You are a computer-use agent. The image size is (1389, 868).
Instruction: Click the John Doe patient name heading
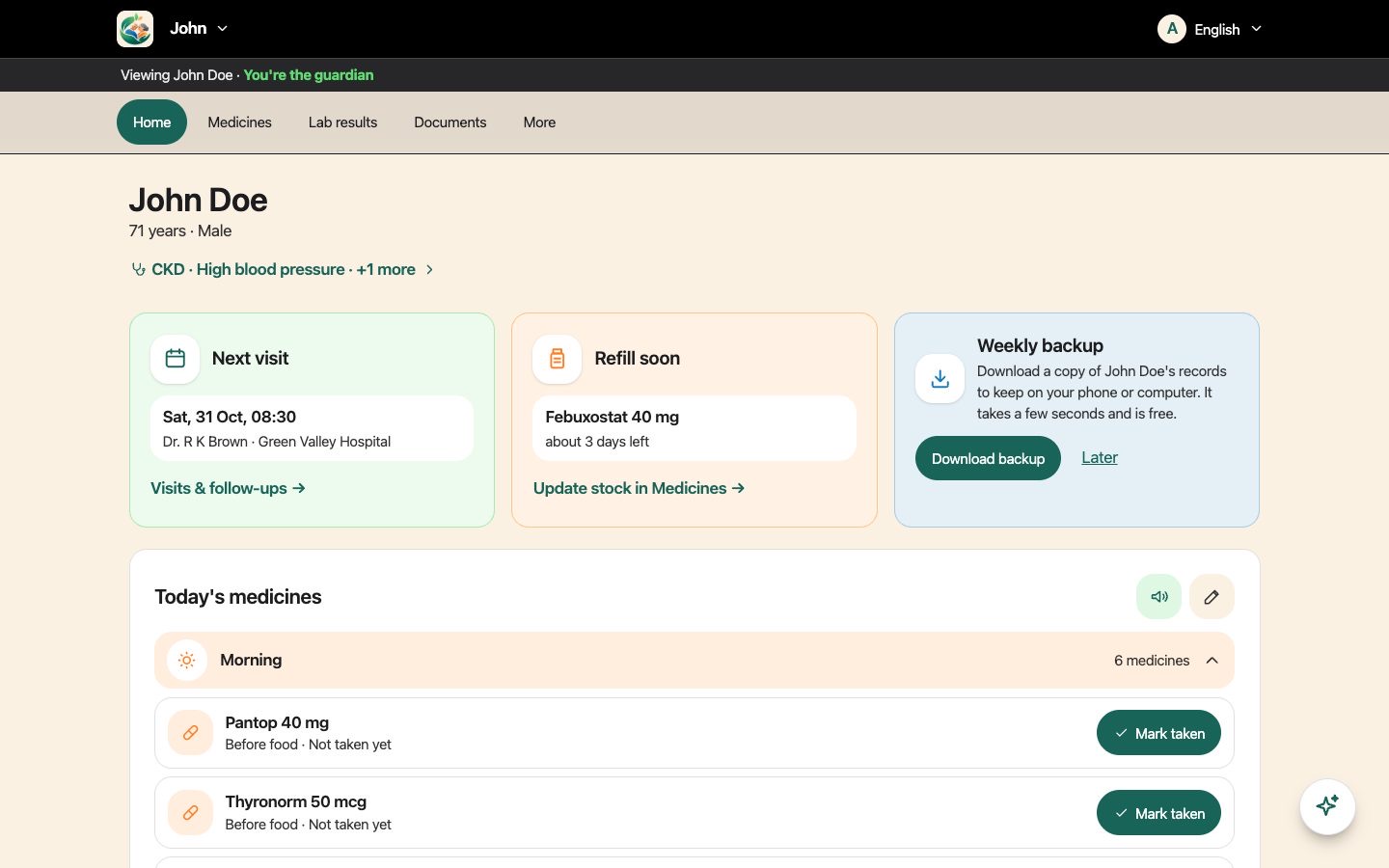(199, 200)
